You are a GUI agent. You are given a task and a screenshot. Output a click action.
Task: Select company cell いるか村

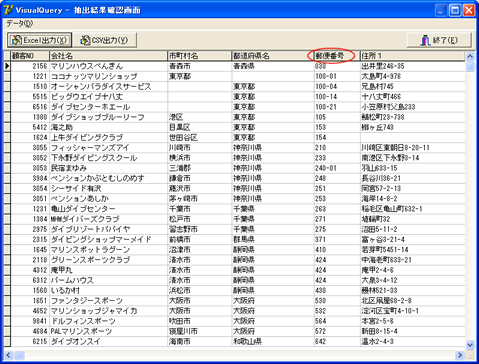[x=108, y=290]
